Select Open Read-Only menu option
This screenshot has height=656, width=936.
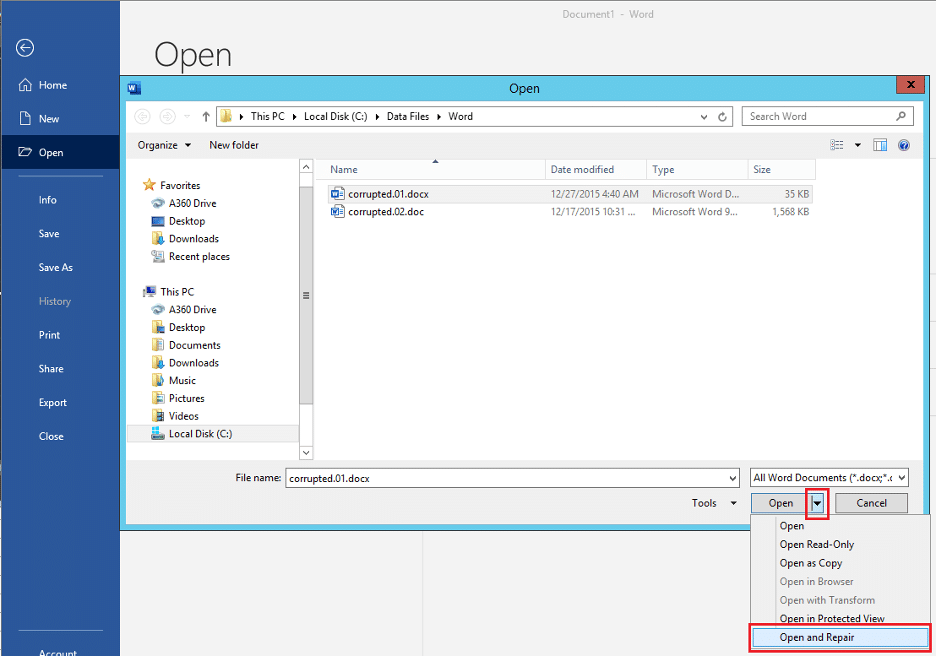(817, 545)
